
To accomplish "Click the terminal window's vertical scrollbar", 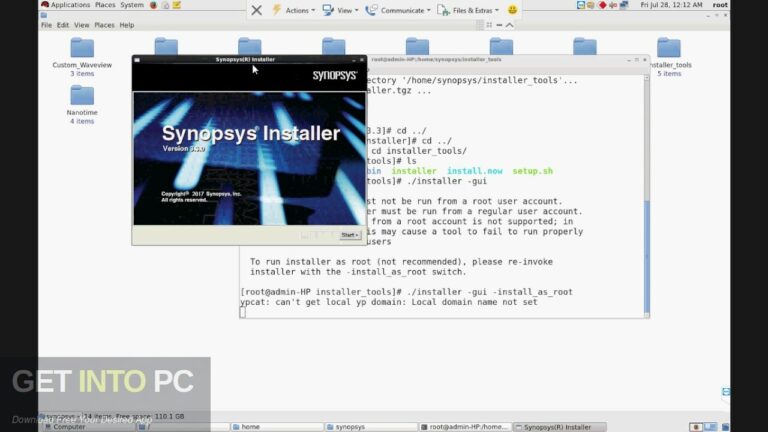I will pyautogui.click(x=647, y=196).
